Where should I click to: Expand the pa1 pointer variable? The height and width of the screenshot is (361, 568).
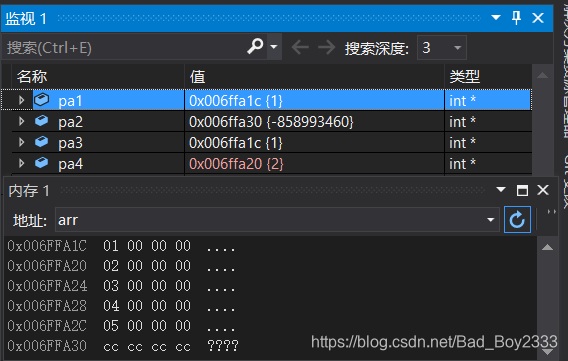21,100
